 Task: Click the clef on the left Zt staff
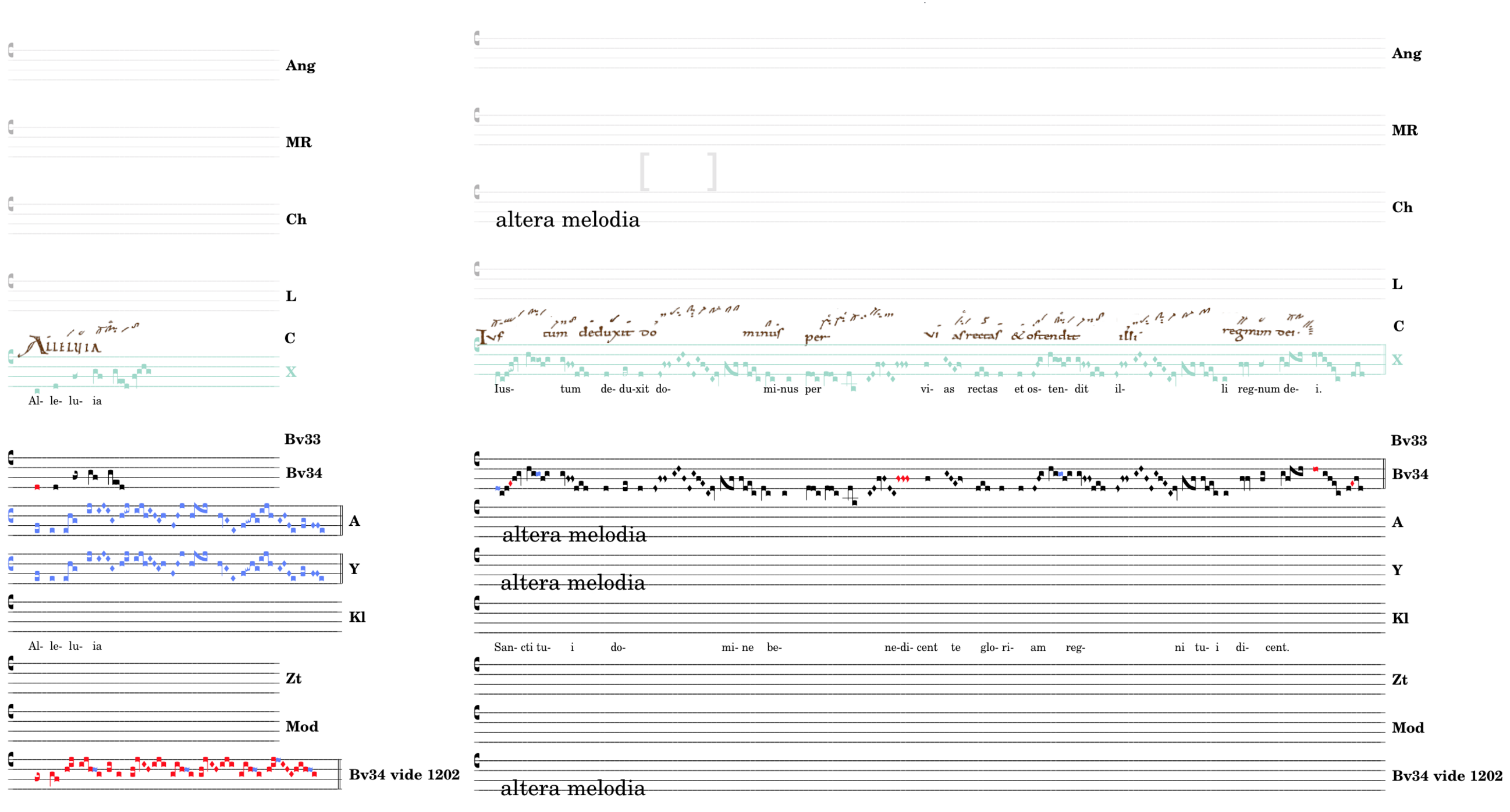[10, 663]
